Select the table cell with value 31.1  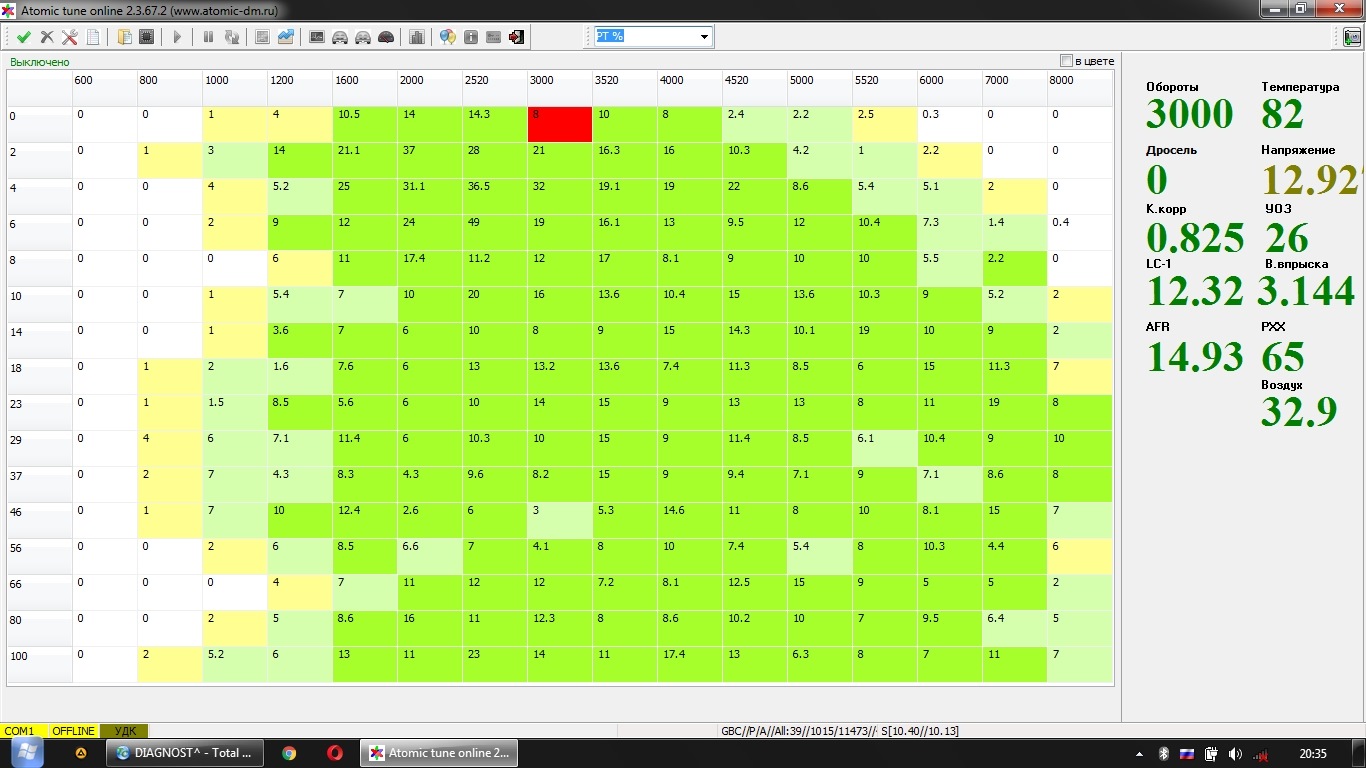[430, 196]
